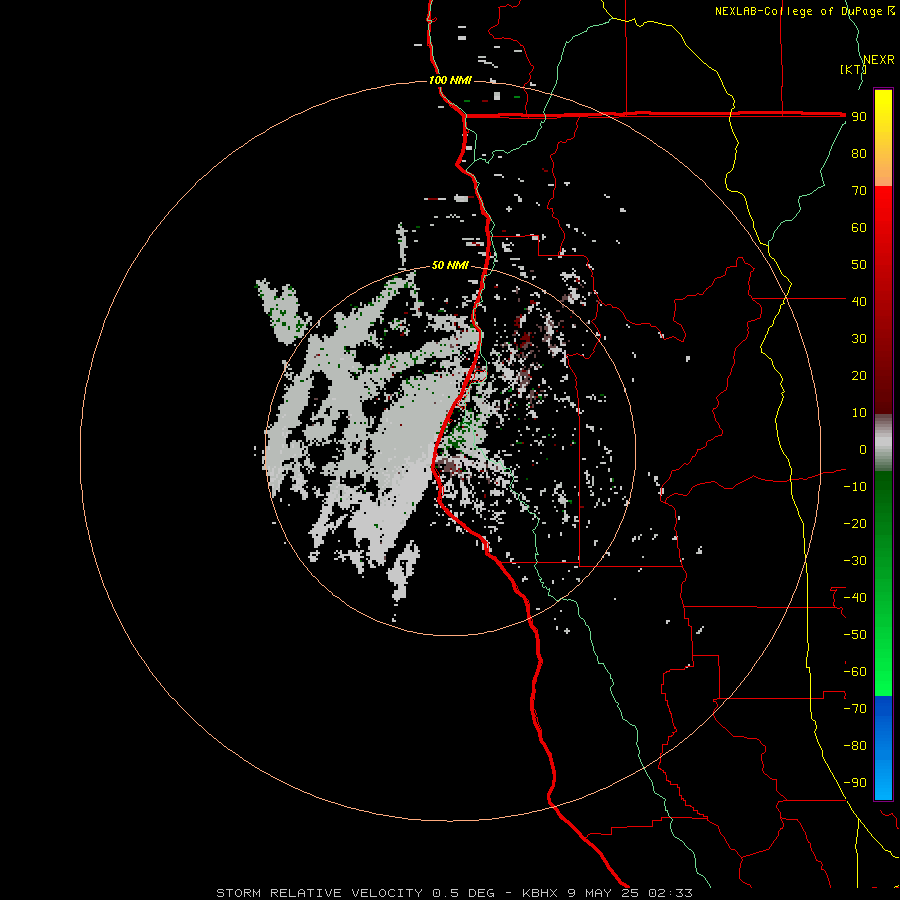Pick the gray near-zero segment of the color bar
Viewport: 900px width, 900px height.
pyautogui.click(x=883, y=443)
